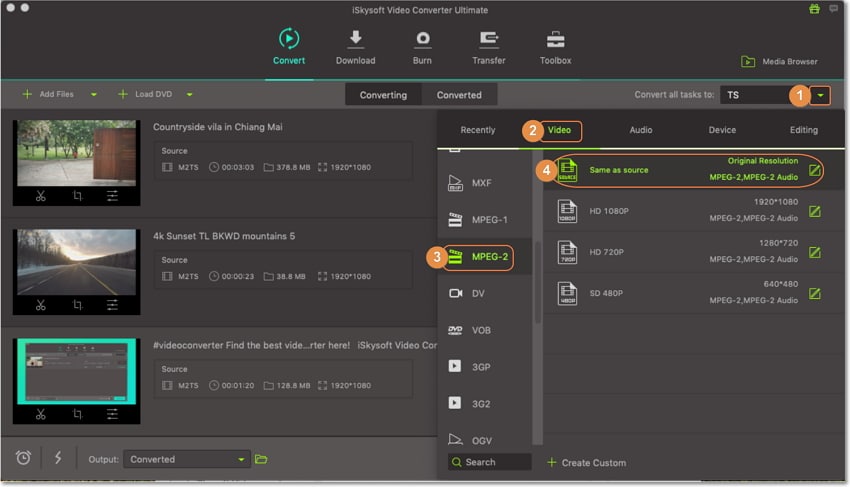Edit the SD 480P preset settings
Screen dimensions: 850x487
coord(814,293)
